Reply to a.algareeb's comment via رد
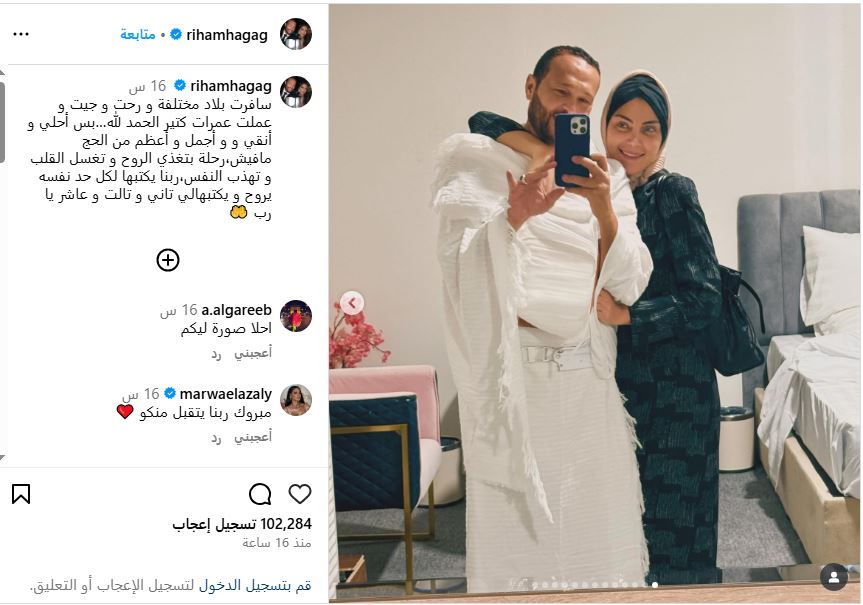Image resolution: width=863 pixels, height=605 pixels. click(x=216, y=355)
